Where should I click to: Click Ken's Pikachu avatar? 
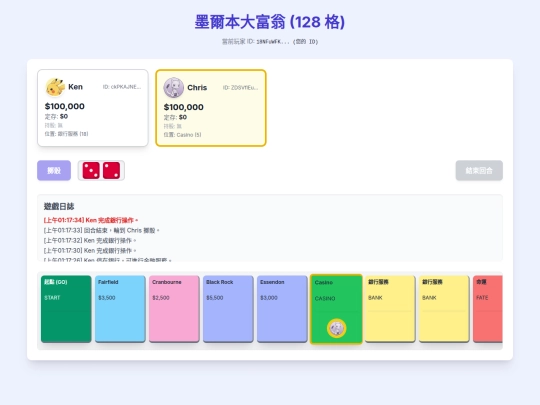coord(55,87)
